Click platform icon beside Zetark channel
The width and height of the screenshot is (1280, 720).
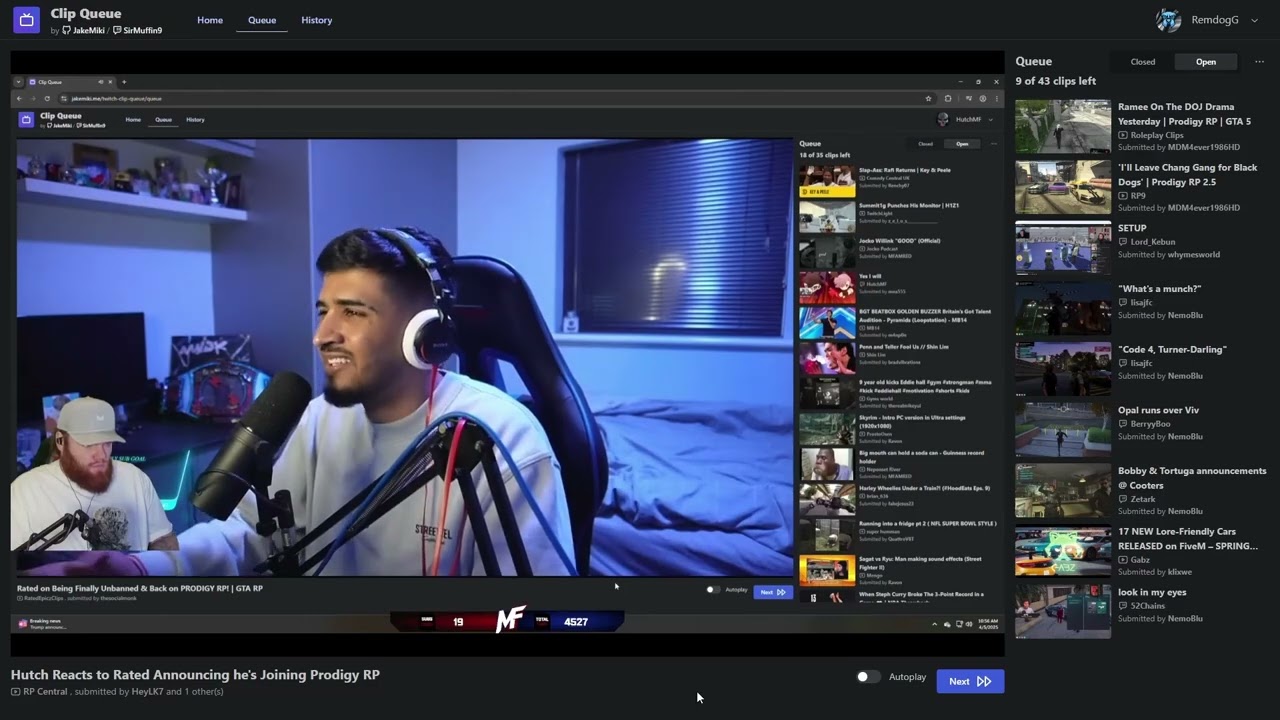(x=1123, y=499)
